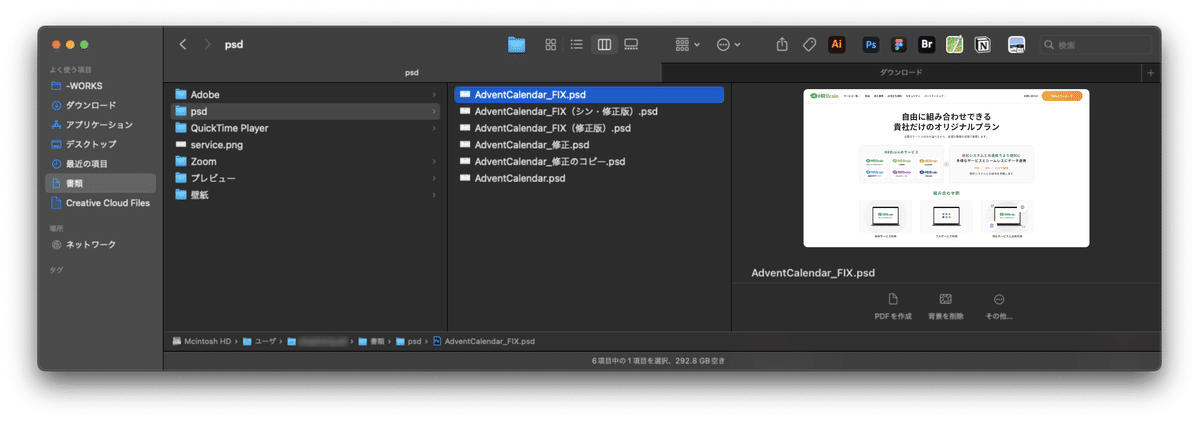Click the blue folder icon in toolbar
1200x422 pixels.
pyautogui.click(x=516, y=44)
